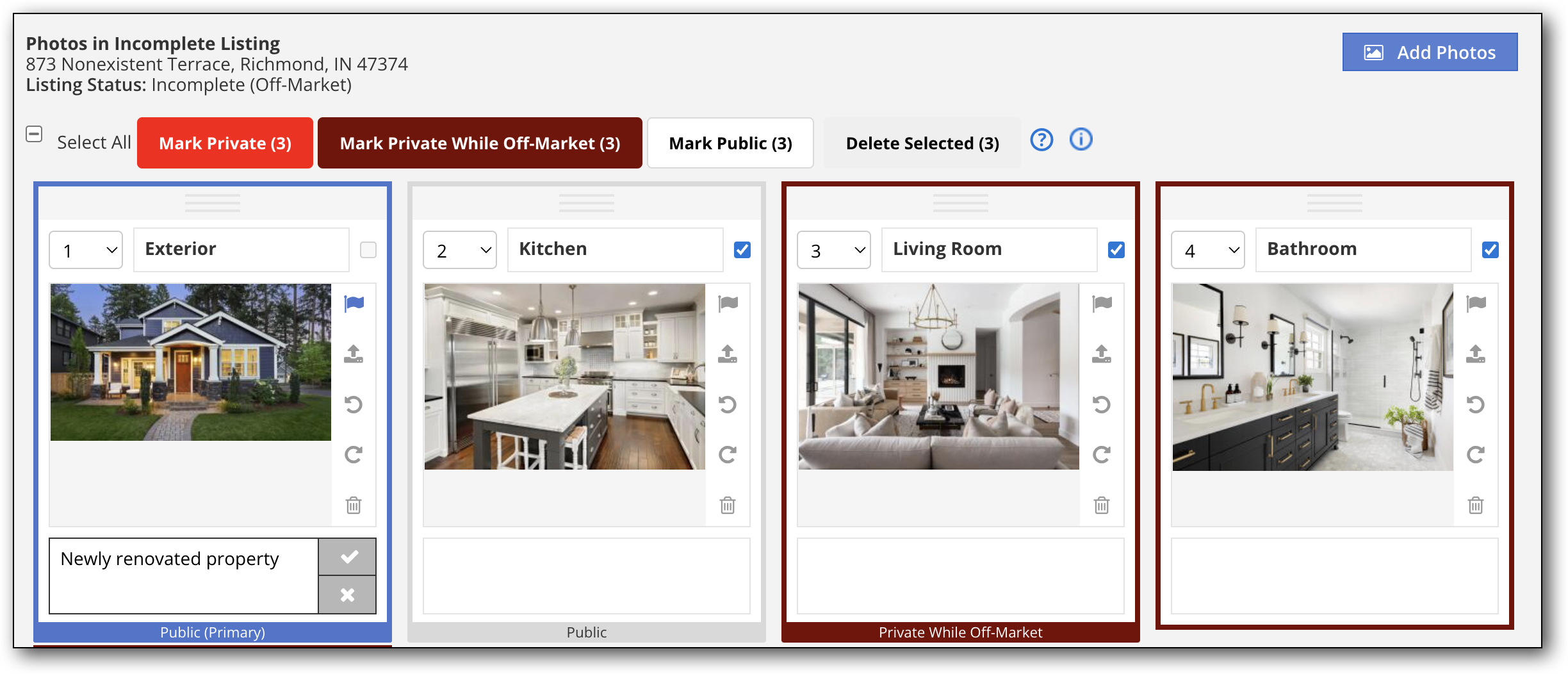The height and width of the screenshot is (674, 1568).
Task: Toggle the Select All checkbox
Action: point(34,135)
